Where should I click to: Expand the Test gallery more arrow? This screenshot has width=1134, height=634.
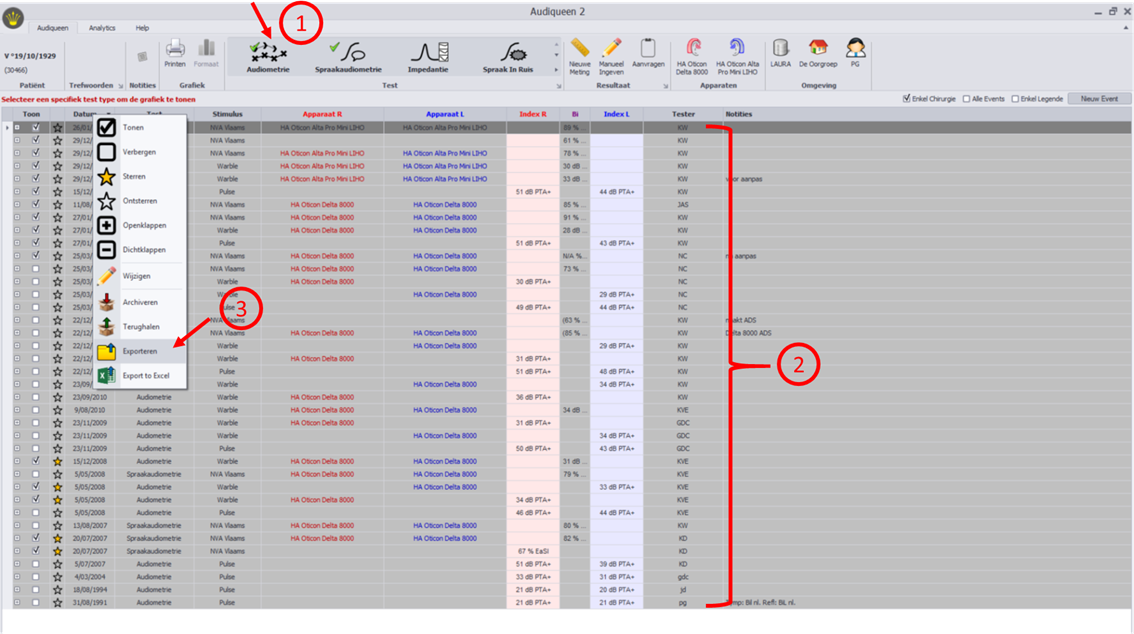[556, 70]
